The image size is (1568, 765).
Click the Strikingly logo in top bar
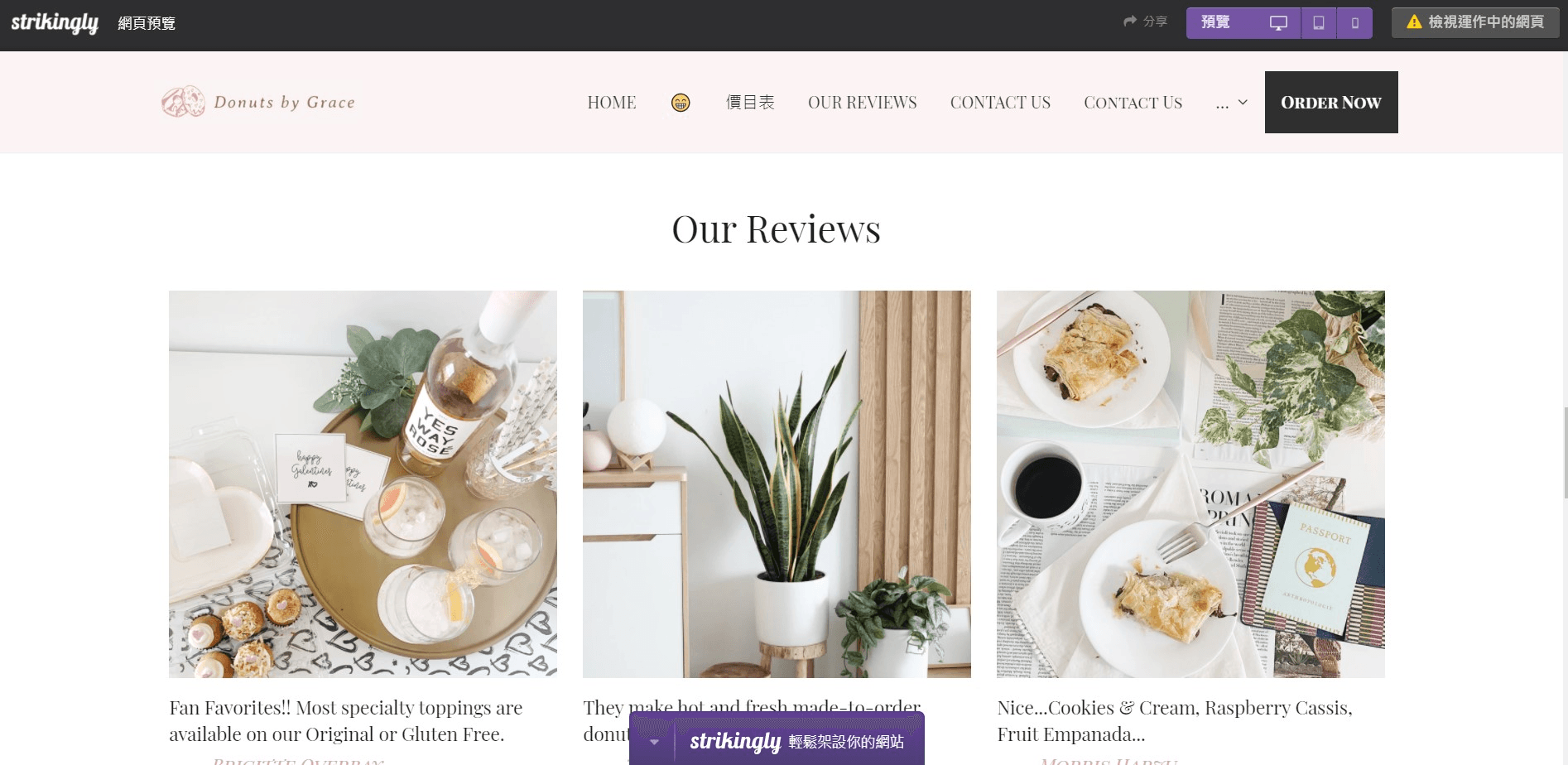(55, 23)
